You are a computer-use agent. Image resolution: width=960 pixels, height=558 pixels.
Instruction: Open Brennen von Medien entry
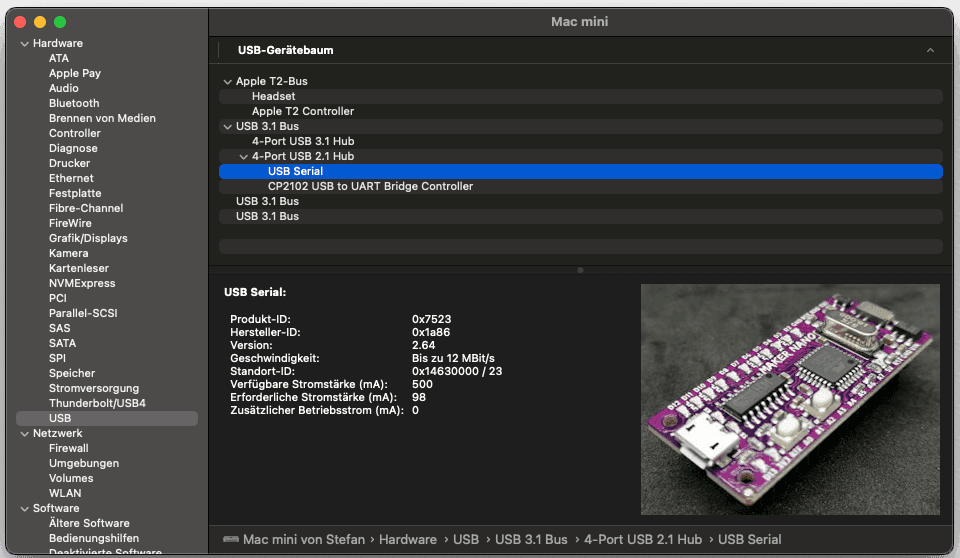coord(102,118)
